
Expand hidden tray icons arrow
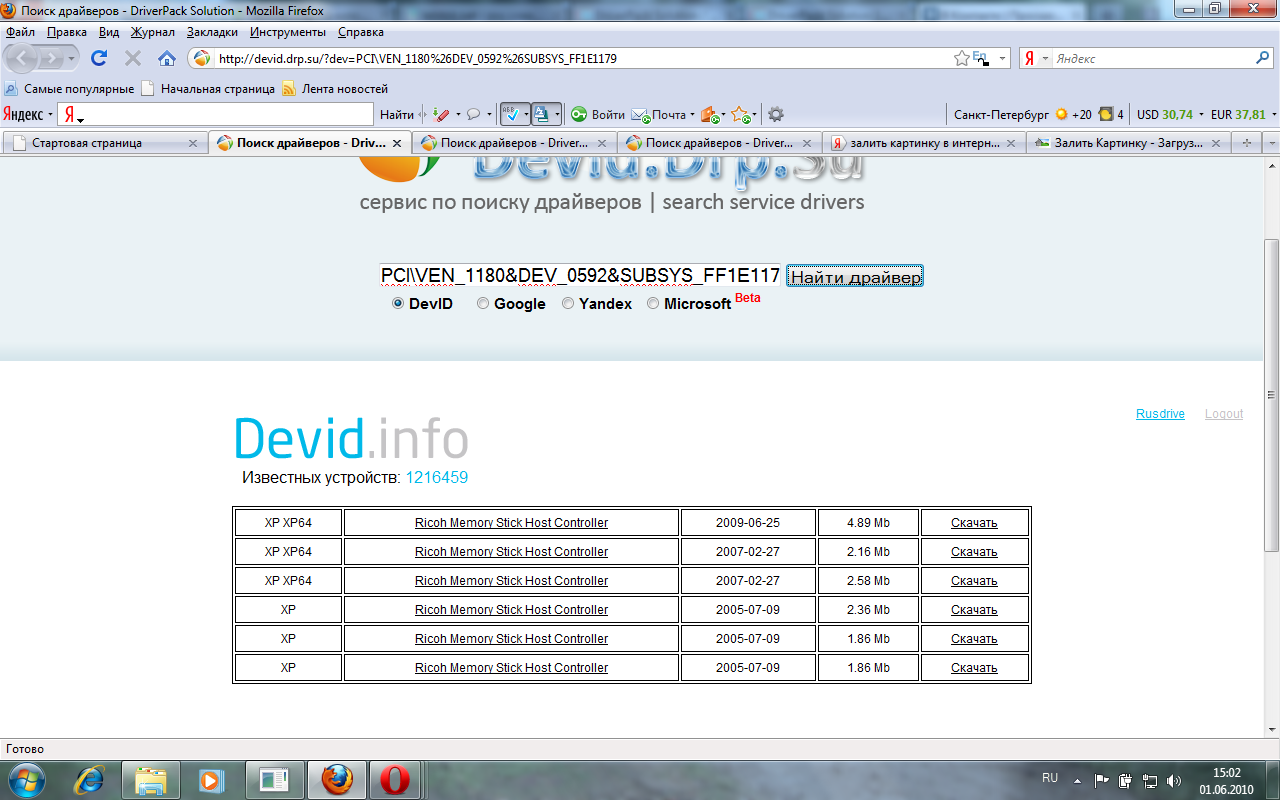1077,780
